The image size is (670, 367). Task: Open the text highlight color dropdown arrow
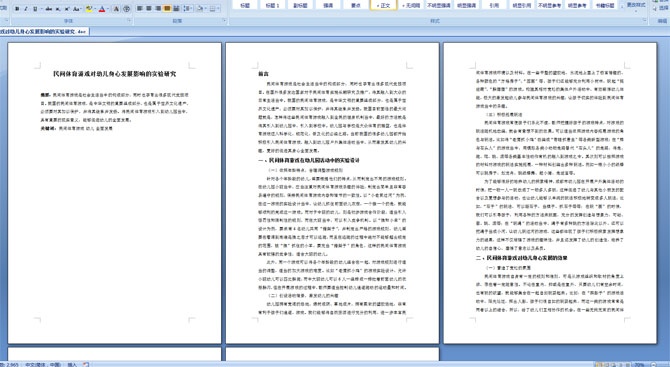pyautogui.click(x=95, y=9)
